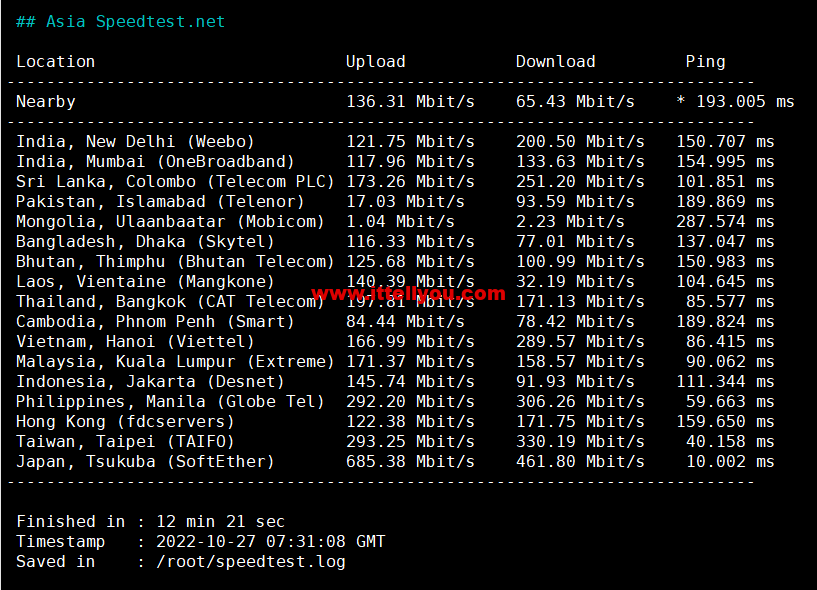Image resolution: width=817 pixels, height=590 pixels.
Task: Click timestamp 2022-10-27 07:31:08 GMT
Action: (x=270, y=542)
